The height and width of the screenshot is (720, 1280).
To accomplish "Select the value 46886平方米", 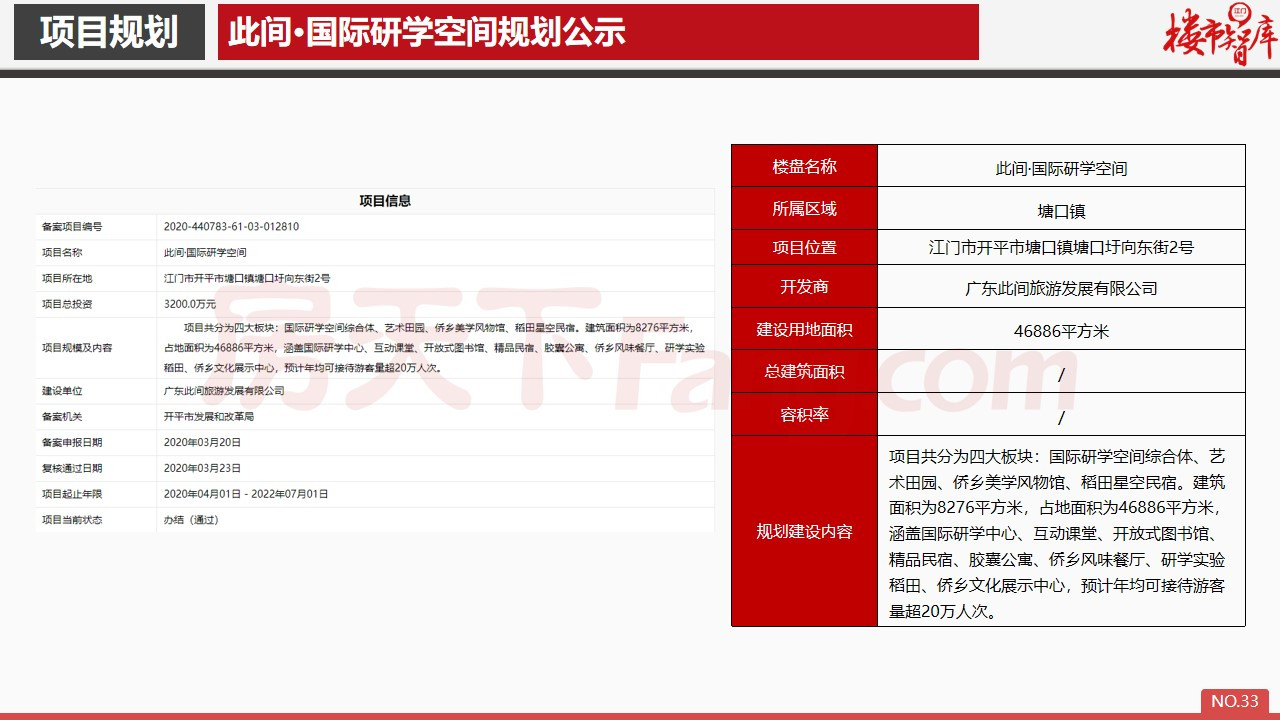I will [x=1061, y=331].
